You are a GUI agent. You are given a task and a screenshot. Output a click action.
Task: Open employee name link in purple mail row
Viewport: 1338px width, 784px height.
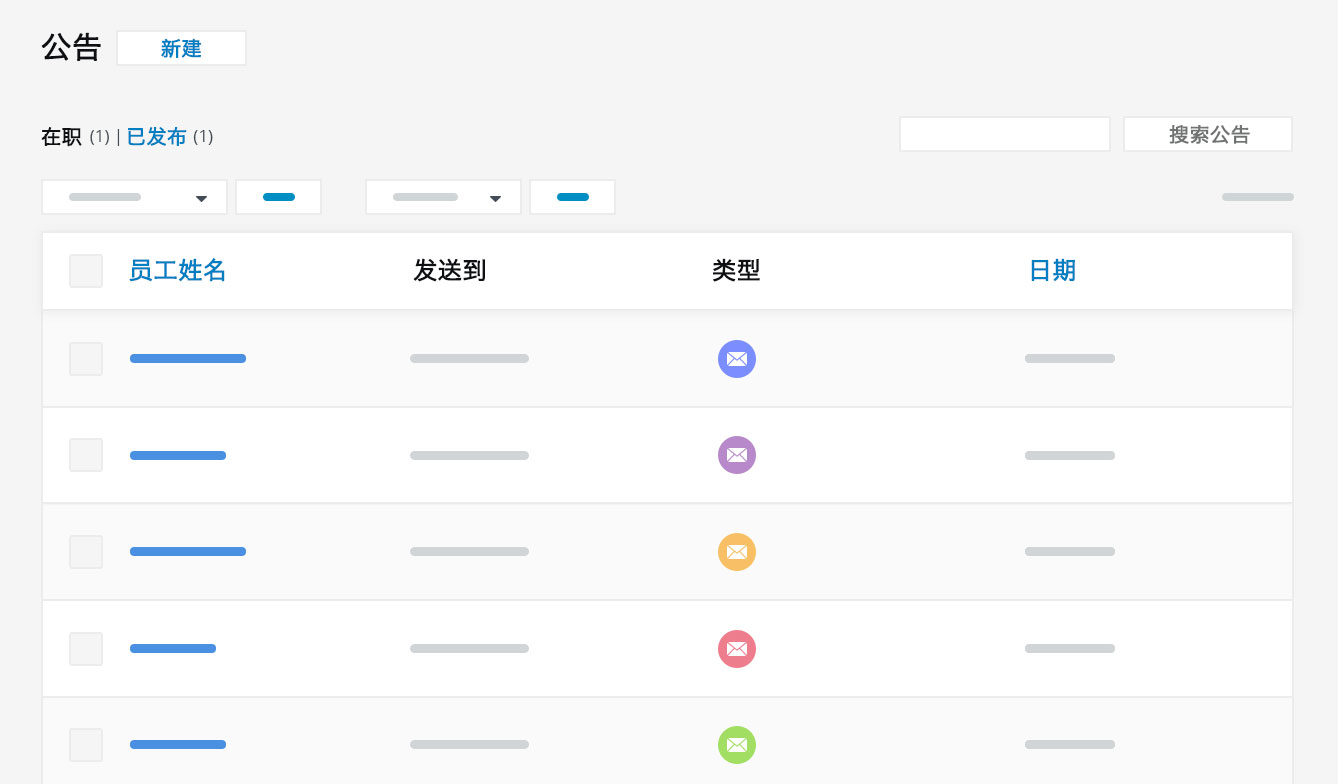[178, 455]
